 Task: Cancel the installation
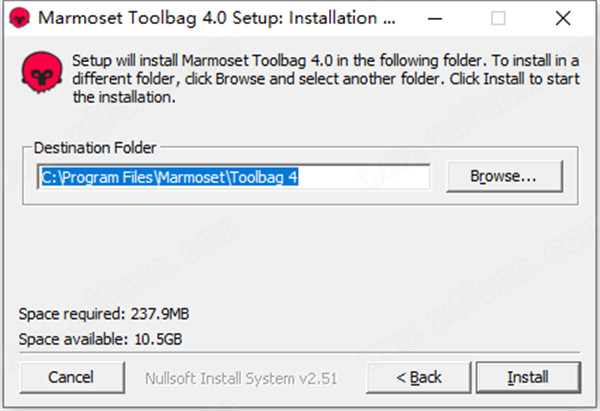(x=71, y=377)
